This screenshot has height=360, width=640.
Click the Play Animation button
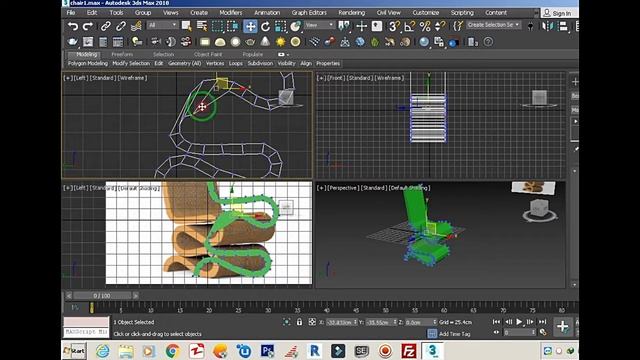tap(519, 322)
